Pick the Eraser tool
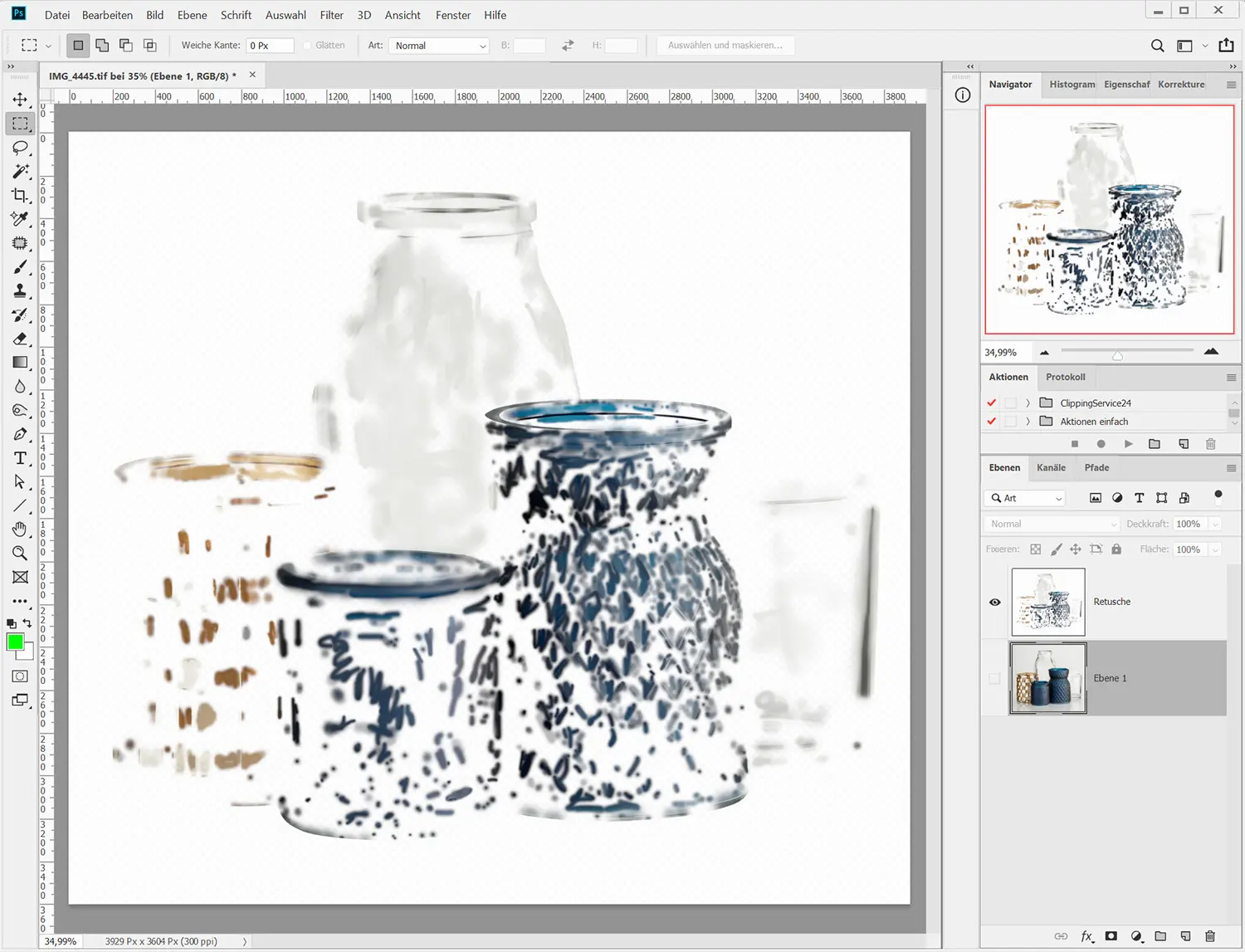 pyautogui.click(x=20, y=339)
